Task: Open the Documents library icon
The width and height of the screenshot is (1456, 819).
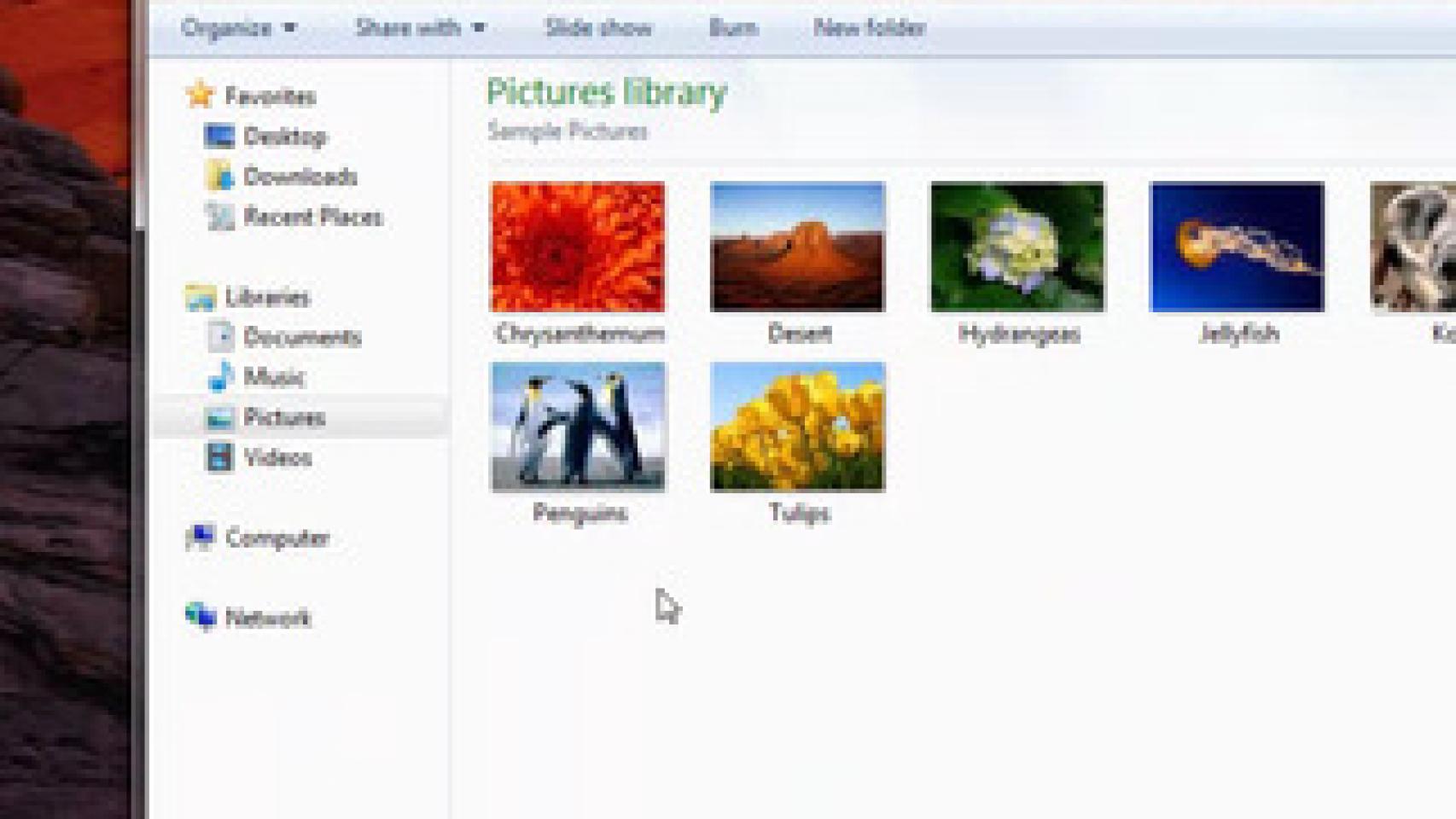Action: (x=219, y=336)
